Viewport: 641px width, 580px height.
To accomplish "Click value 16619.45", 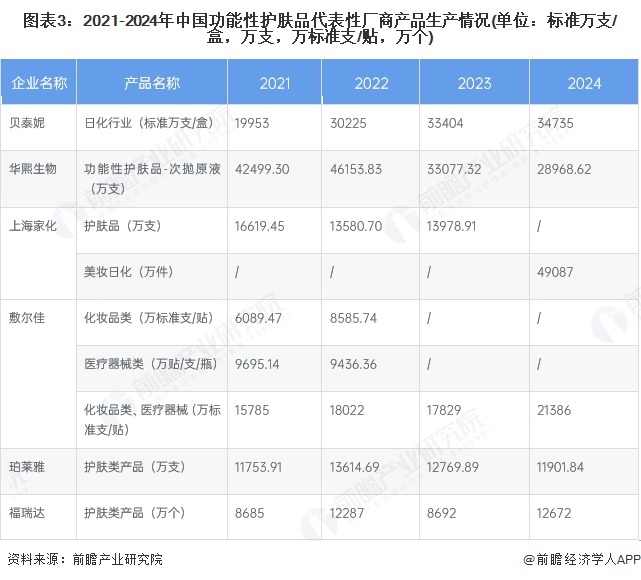I will tap(259, 226).
